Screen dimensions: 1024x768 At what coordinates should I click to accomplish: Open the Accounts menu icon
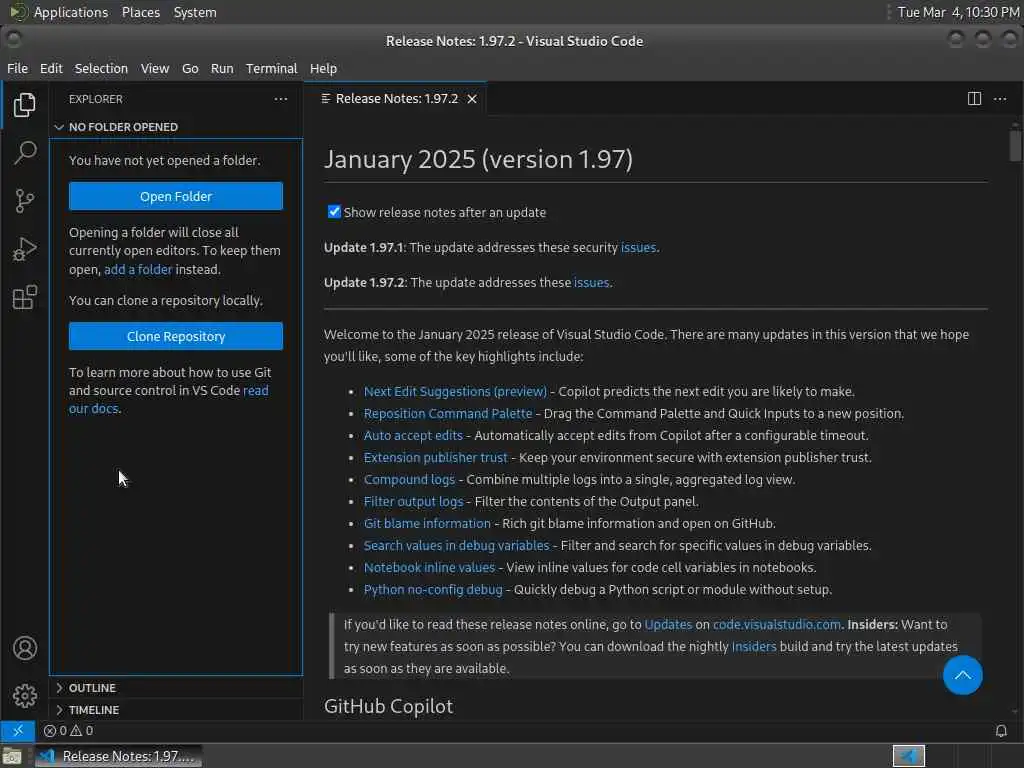click(25, 648)
